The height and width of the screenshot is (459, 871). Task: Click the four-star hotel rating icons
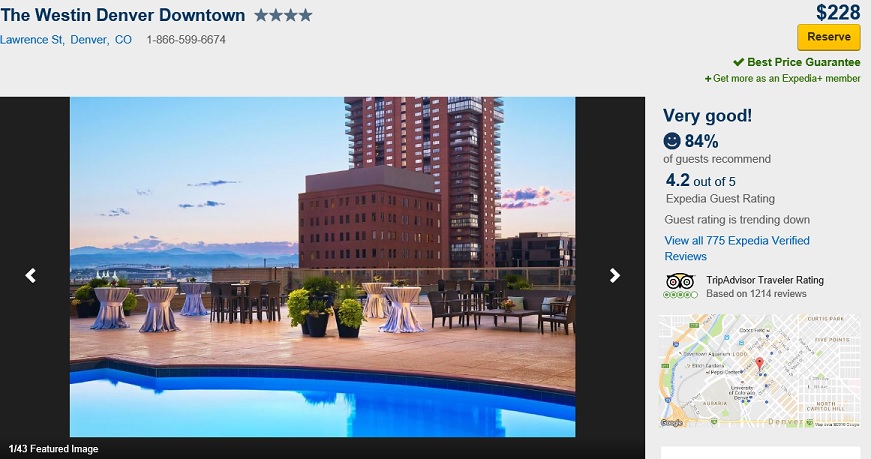pyautogui.click(x=283, y=16)
